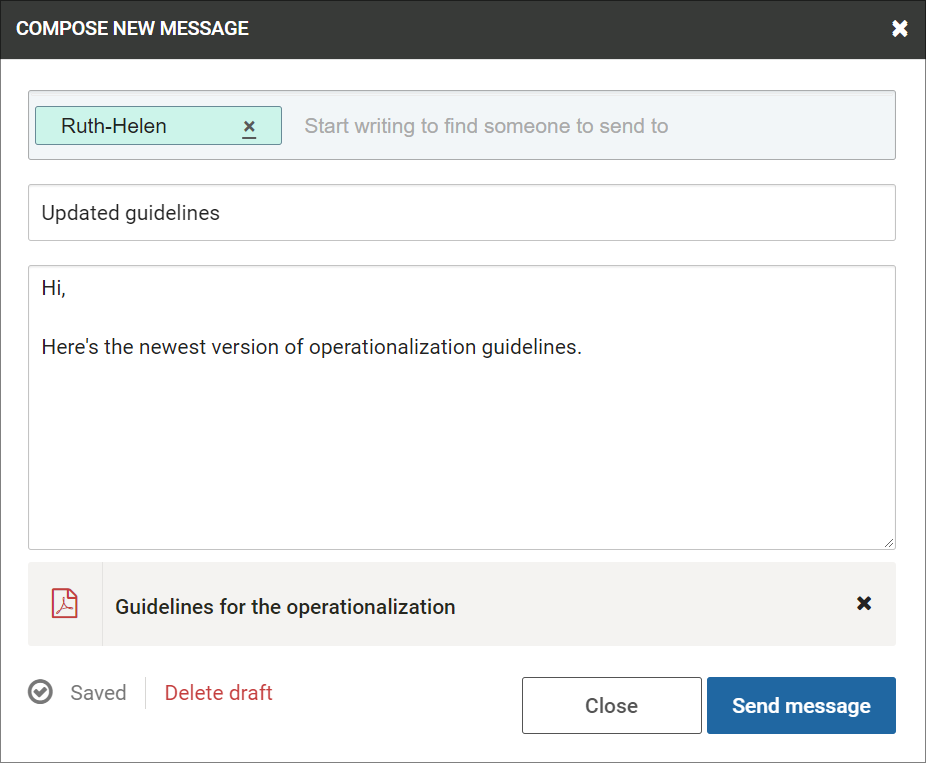The image size is (926, 763).
Task: Click the attachment row background beside file name
Action: (x=650, y=604)
